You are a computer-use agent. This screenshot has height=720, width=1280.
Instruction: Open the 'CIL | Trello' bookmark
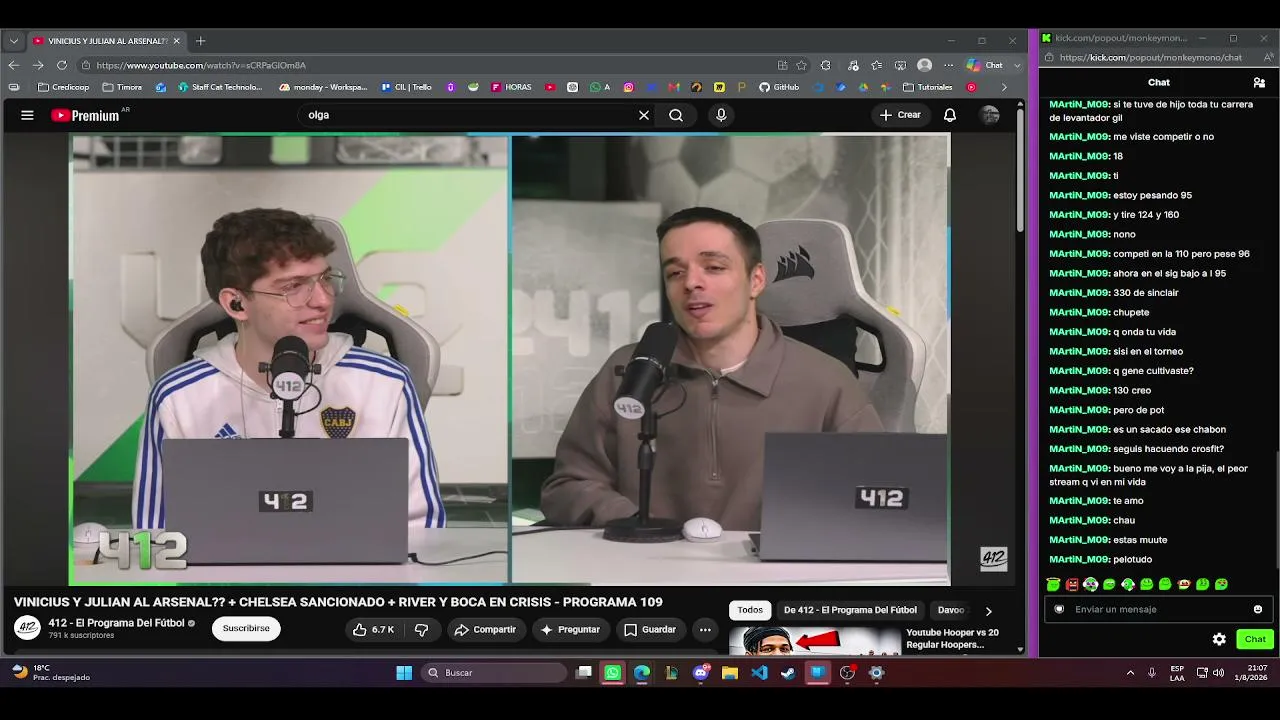click(x=407, y=87)
